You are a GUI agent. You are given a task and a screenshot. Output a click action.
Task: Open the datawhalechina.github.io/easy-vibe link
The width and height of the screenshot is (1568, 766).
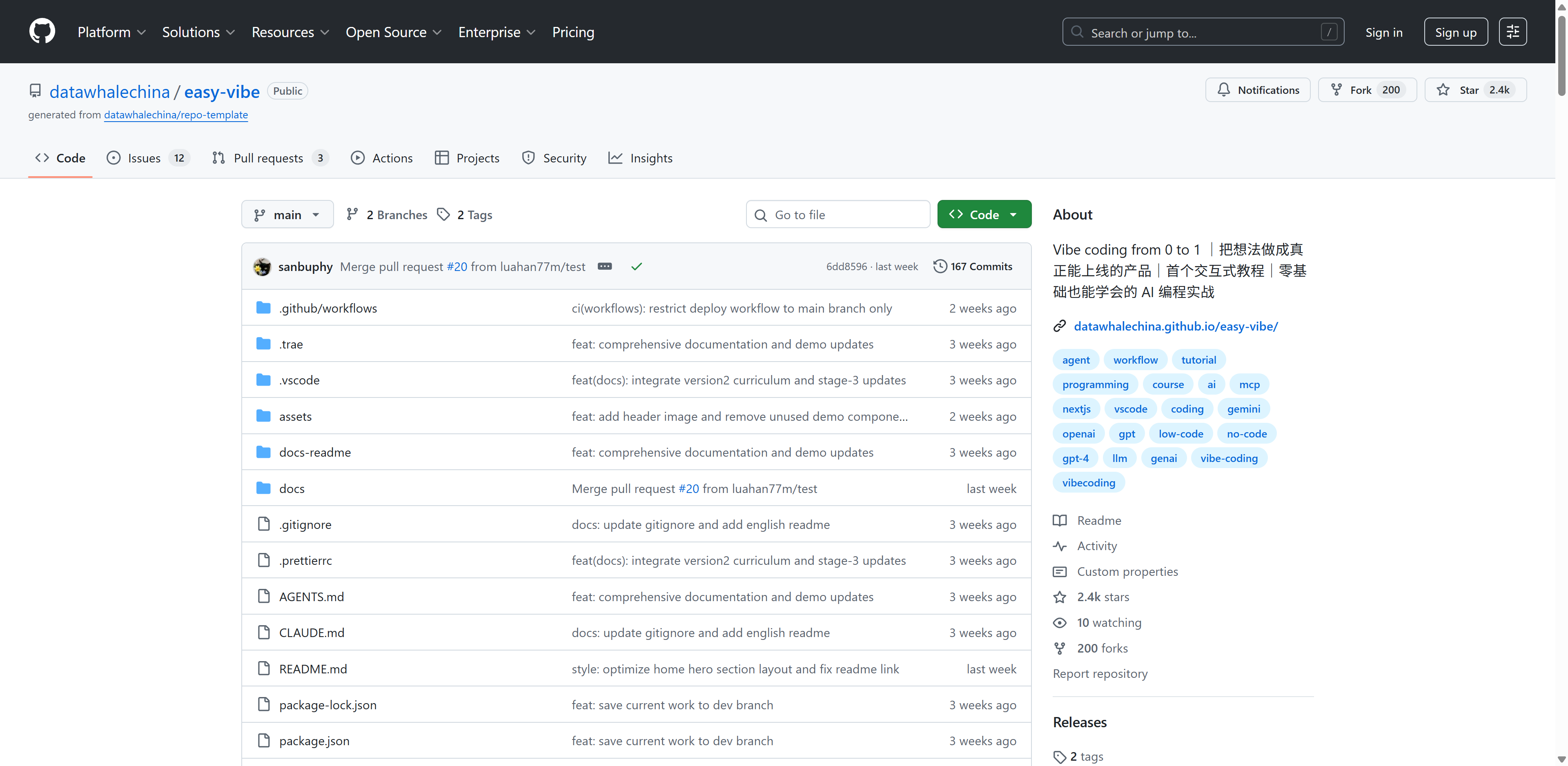1175,326
